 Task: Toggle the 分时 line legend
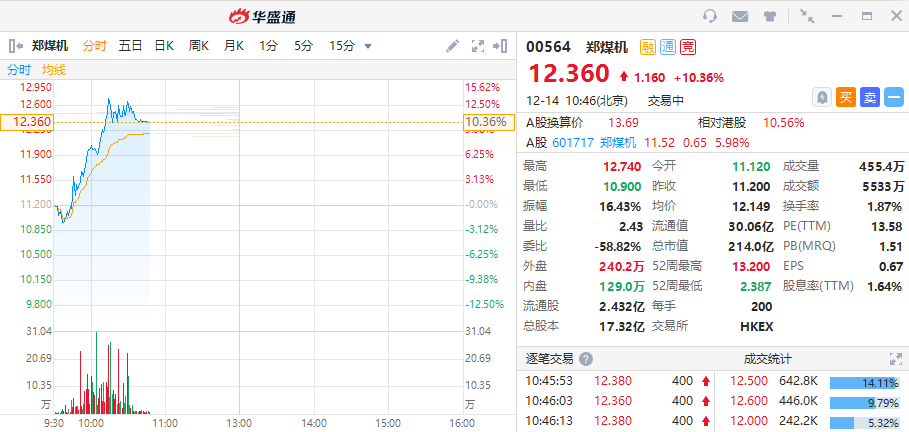pyautogui.click(x=19, y=70)
